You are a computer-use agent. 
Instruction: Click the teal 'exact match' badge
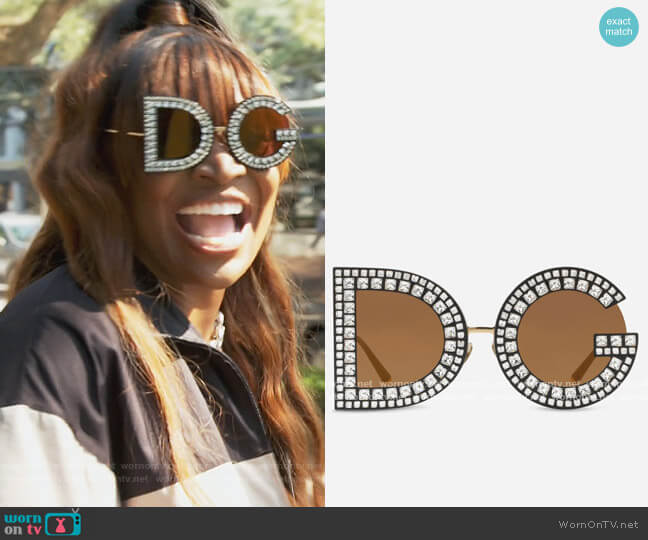pos(619,26)
